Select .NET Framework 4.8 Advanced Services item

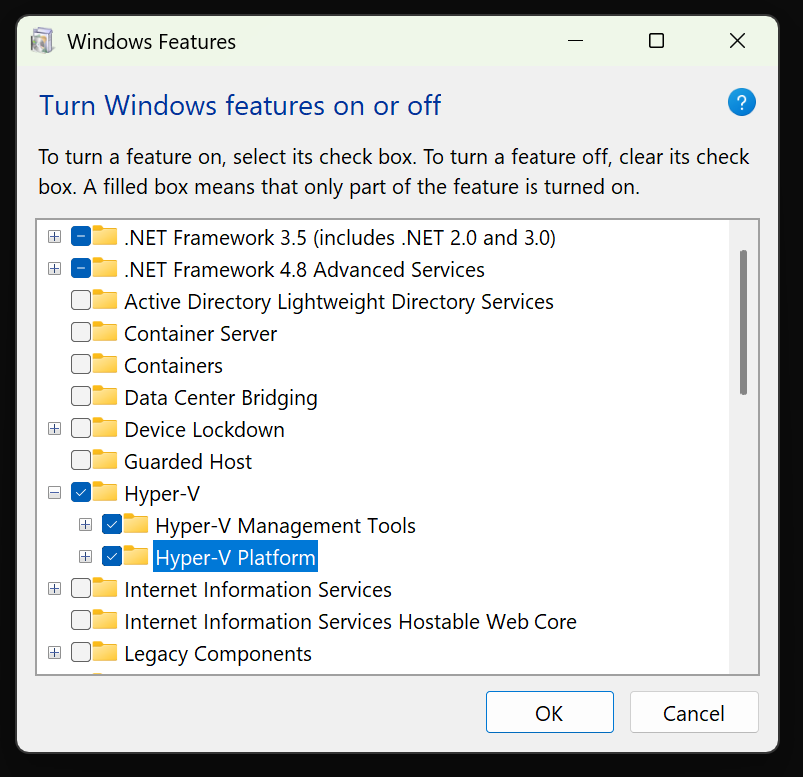pyautogui.click(x=304, y=269)
